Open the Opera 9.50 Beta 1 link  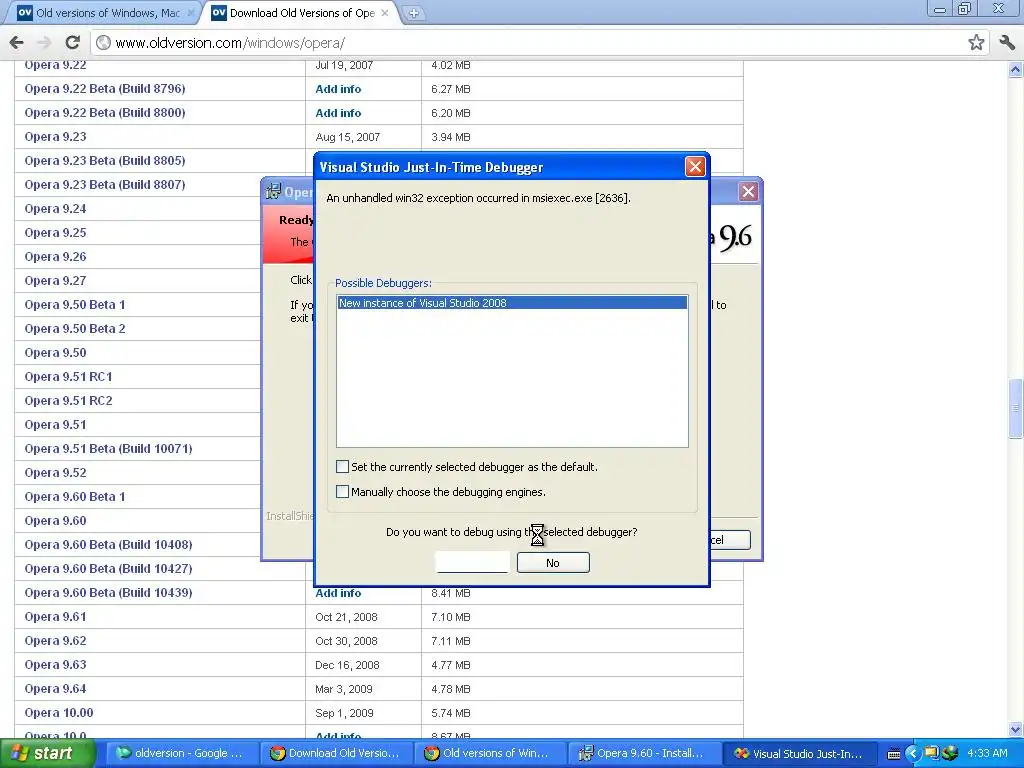(74, 305)
